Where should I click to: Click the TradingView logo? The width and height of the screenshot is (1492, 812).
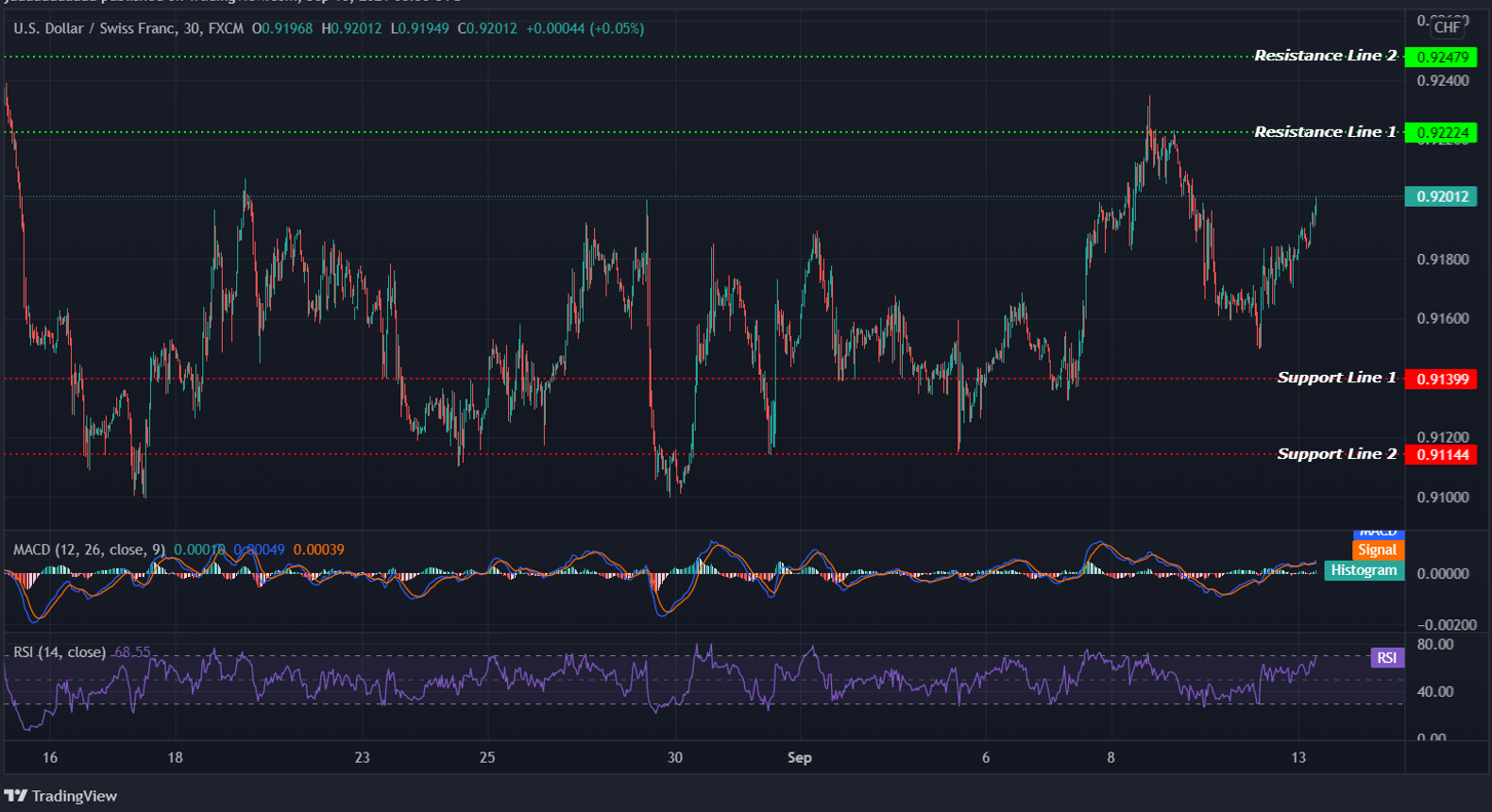point(60,796)
